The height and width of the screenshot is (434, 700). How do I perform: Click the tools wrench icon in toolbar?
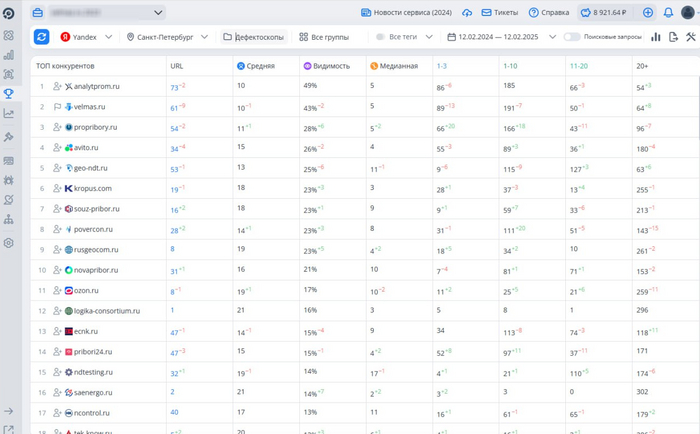coord(690,37)
